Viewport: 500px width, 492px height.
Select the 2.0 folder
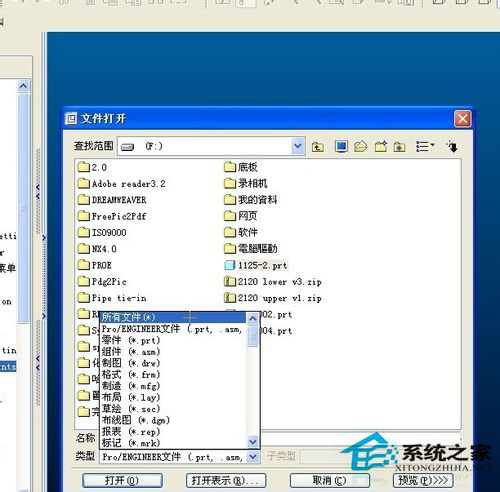click(92, 167)
